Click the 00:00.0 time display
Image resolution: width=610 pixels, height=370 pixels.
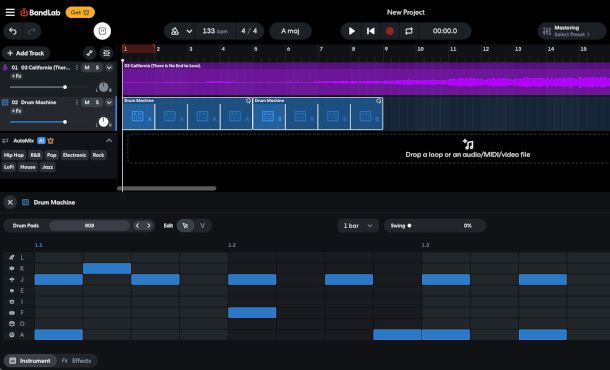445,31
